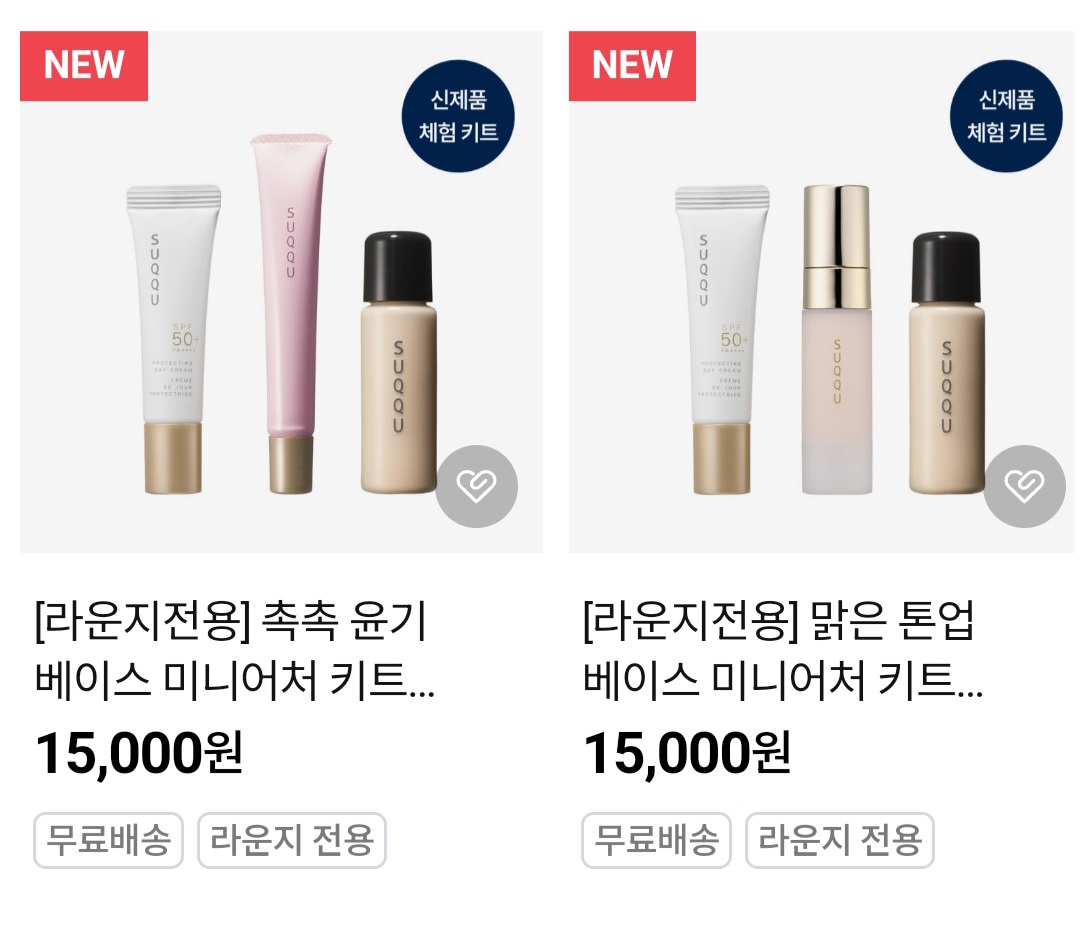Click the black-capped foundation bottle in the right kit
The height and width of the screenshot is (932, 1080).
pos(946,362)
